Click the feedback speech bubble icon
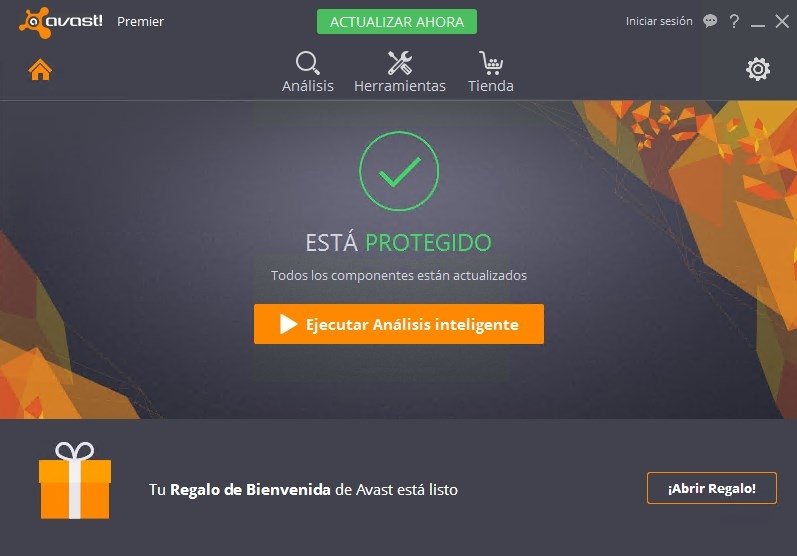This screenshot has height=556, width=797. (710, 21)
